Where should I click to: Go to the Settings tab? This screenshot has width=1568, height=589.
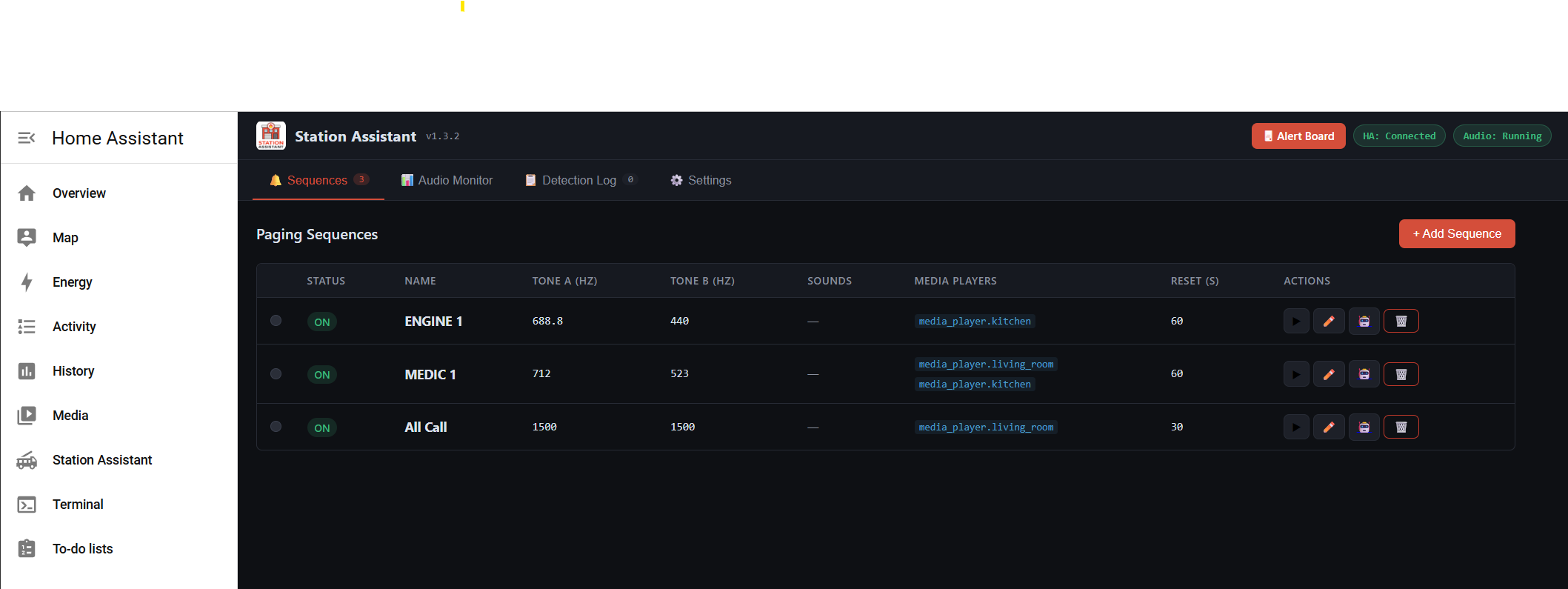point(701,180)
